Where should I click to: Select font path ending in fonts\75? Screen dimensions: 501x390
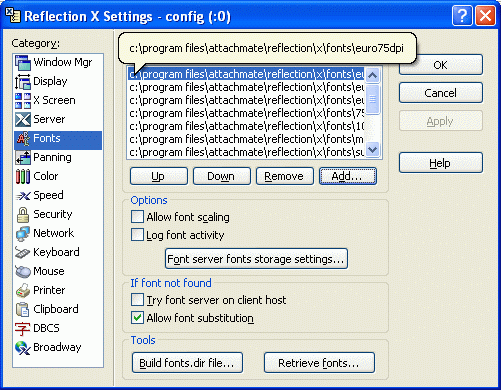246,113
